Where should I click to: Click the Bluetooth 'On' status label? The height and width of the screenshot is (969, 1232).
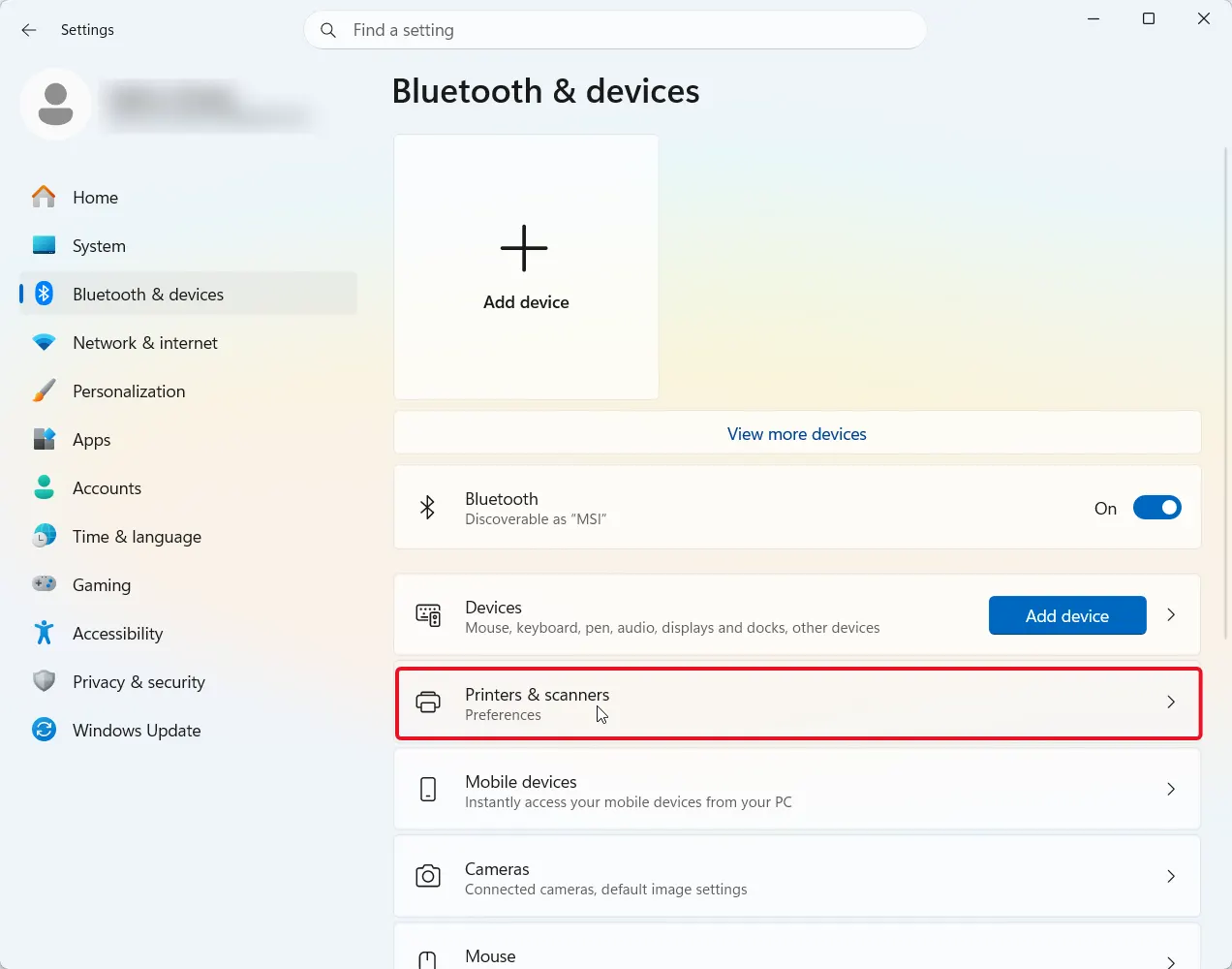[x=1105, y=509]
